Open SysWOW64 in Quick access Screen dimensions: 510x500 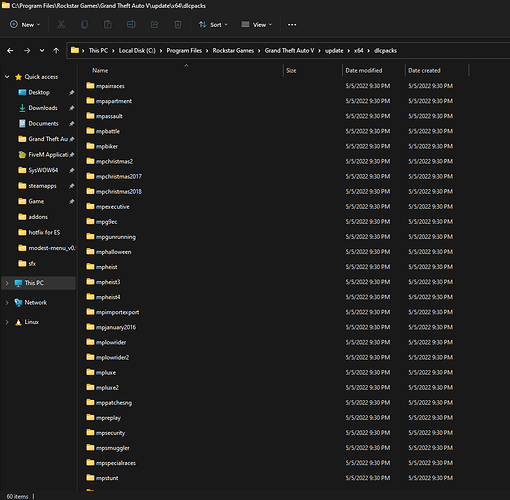point(43,170)
